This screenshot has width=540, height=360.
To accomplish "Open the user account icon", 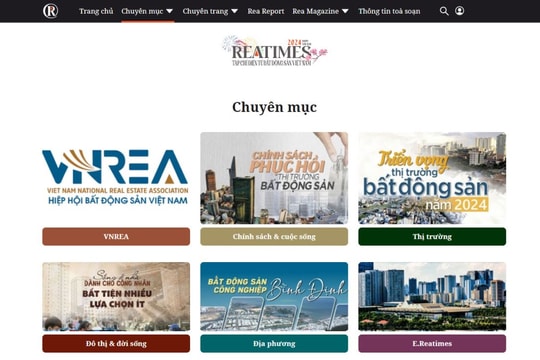I will [459, 11].
